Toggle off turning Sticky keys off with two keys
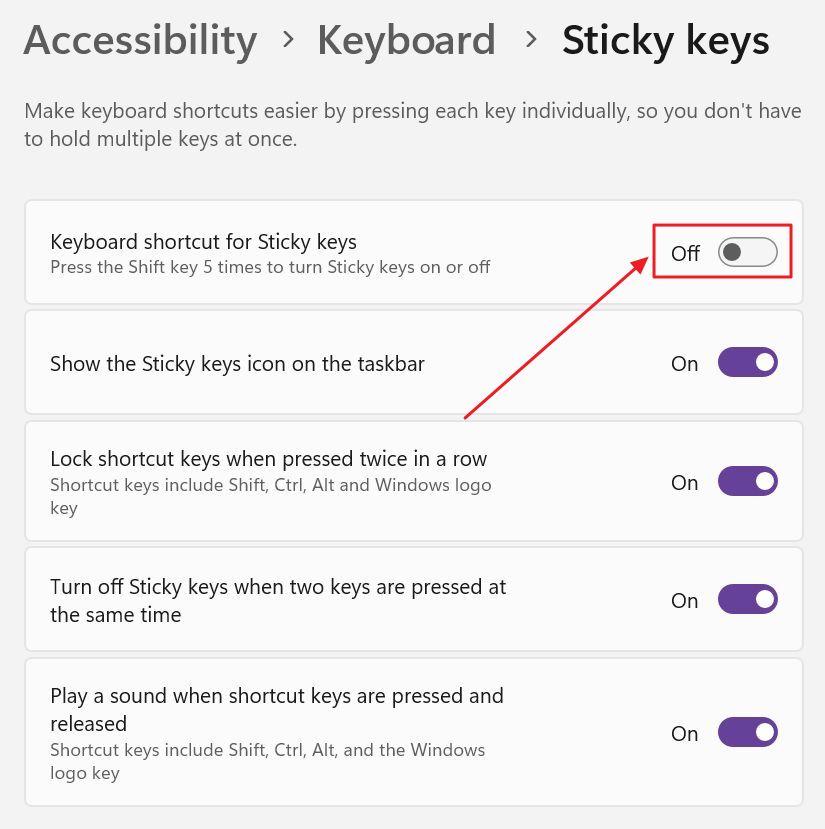The image size is (825, 829). tap(746, 599)
